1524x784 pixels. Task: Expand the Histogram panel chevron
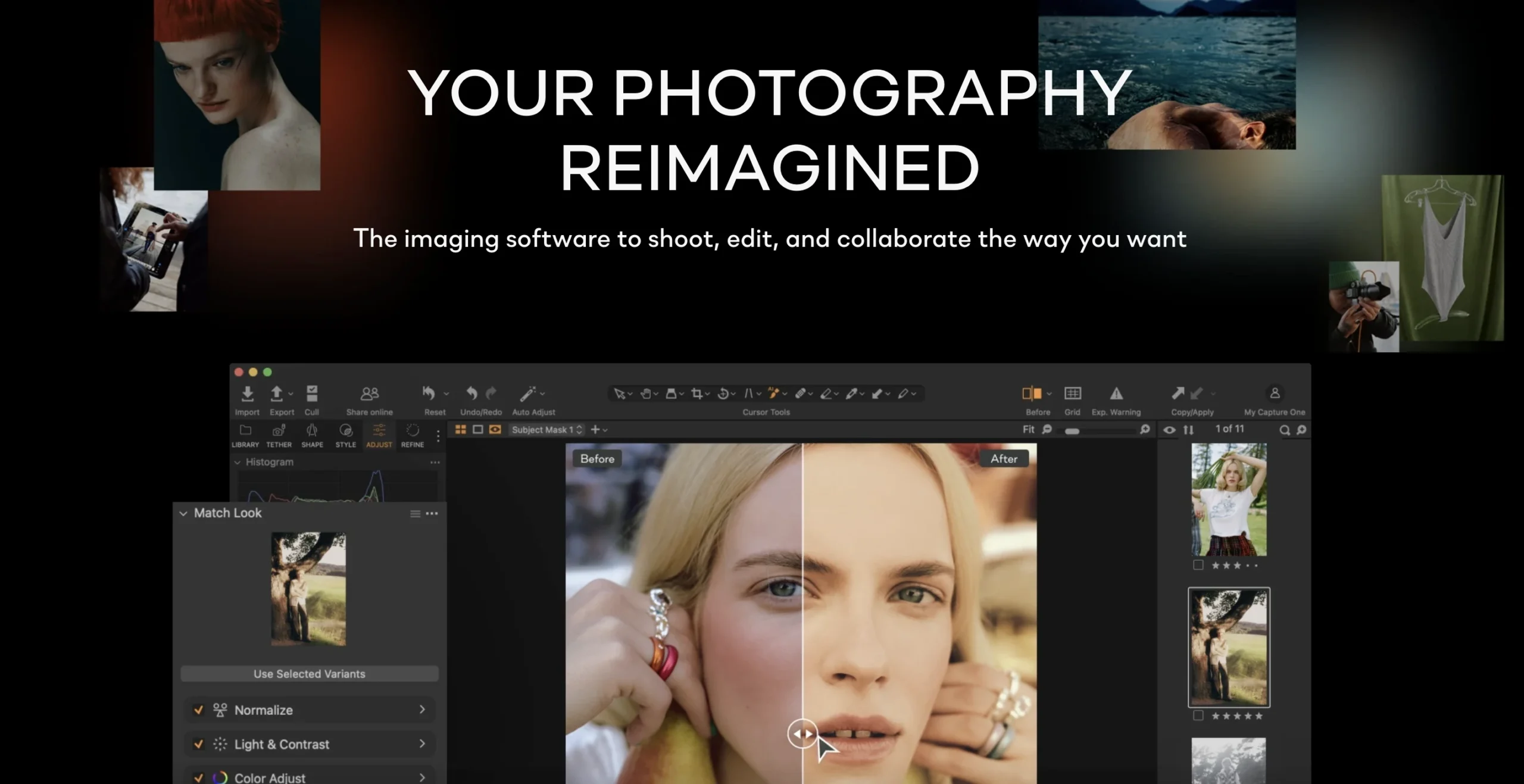click(238, 462)
